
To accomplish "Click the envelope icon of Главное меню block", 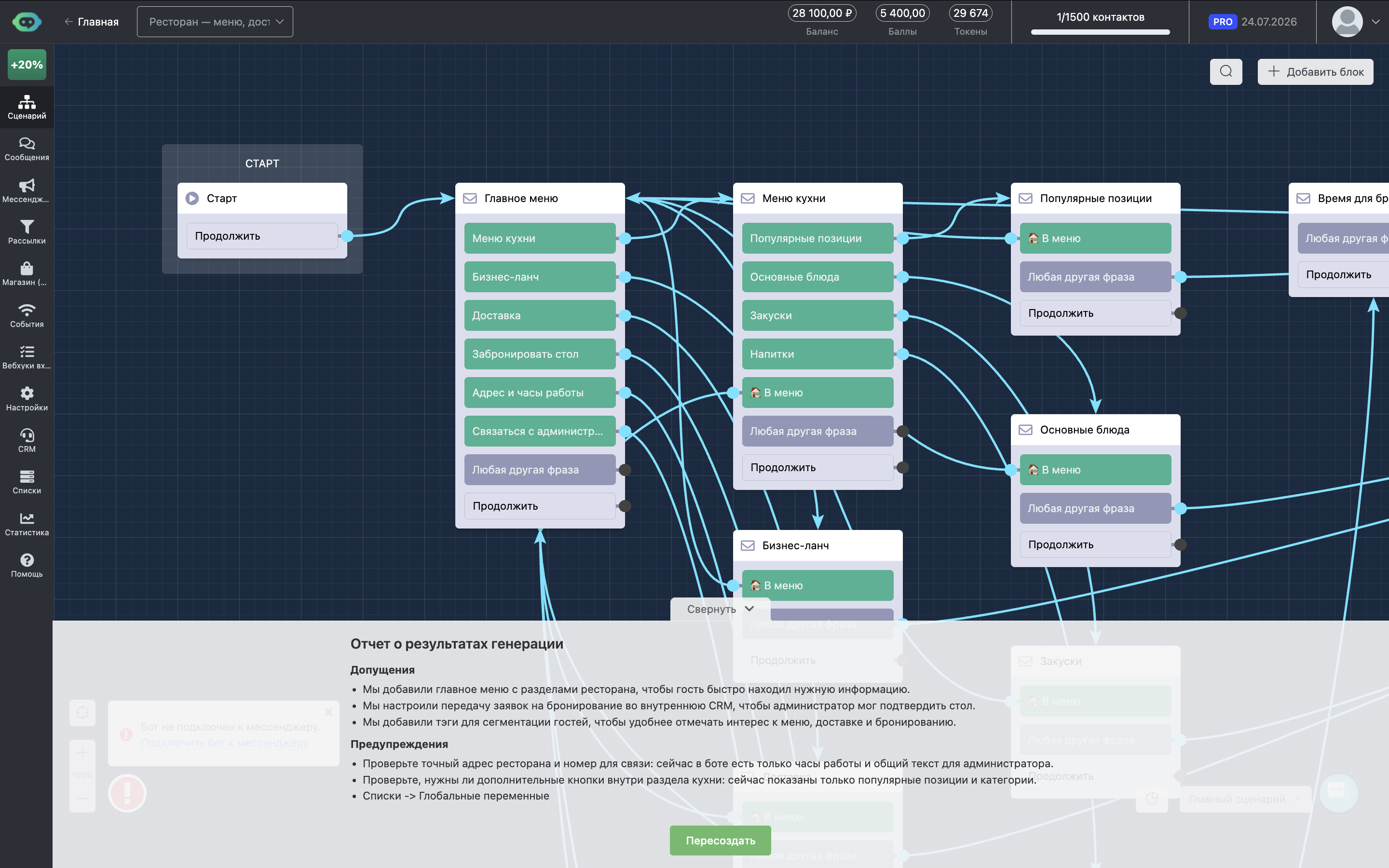I will pos(470,199).
